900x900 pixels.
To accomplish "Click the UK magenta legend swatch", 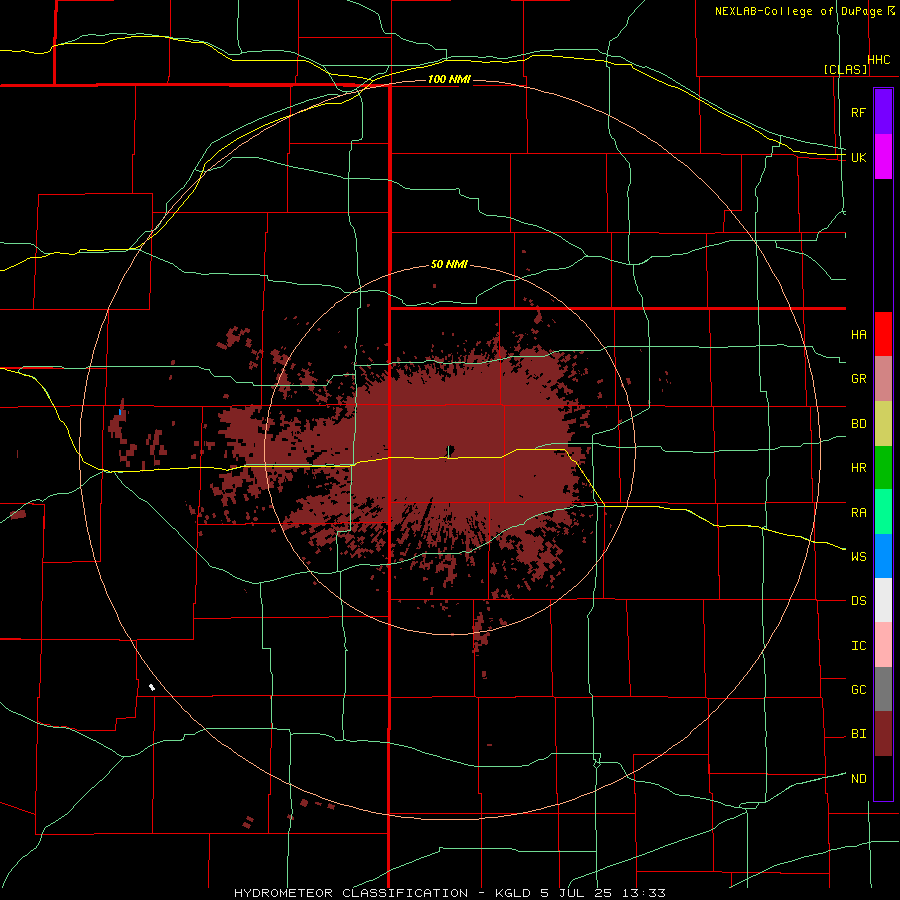I will click(883, 157).
